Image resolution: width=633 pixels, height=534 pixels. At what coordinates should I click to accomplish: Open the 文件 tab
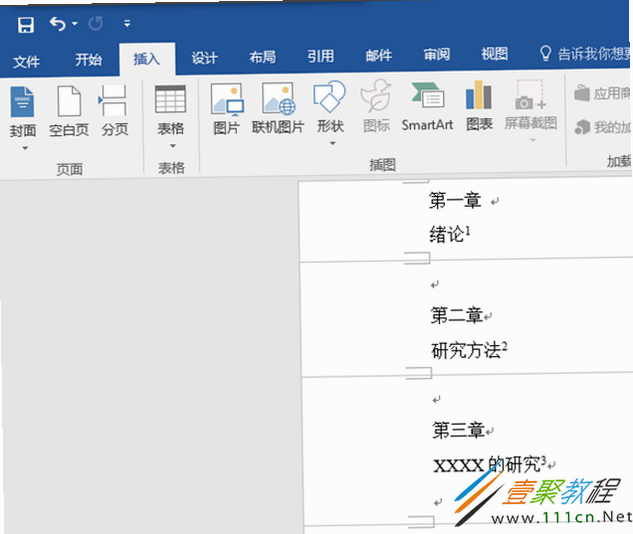[x=26, y=62]
